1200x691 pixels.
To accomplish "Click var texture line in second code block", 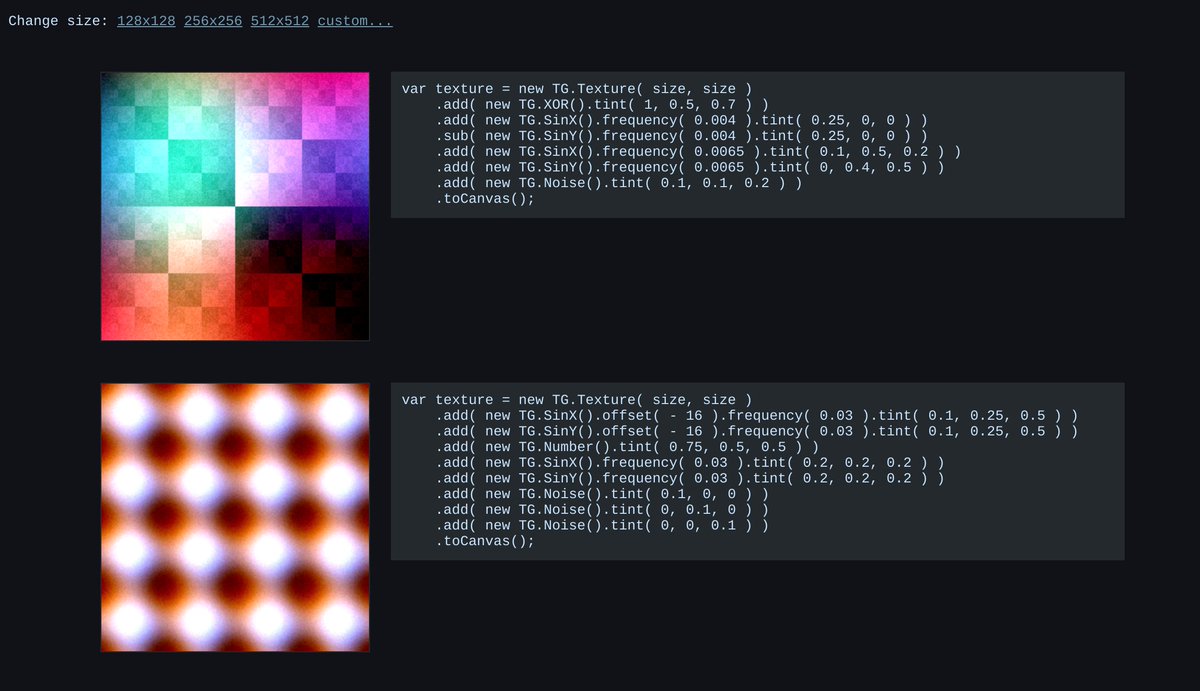I will pyautogui.click(x=577, y=400).
